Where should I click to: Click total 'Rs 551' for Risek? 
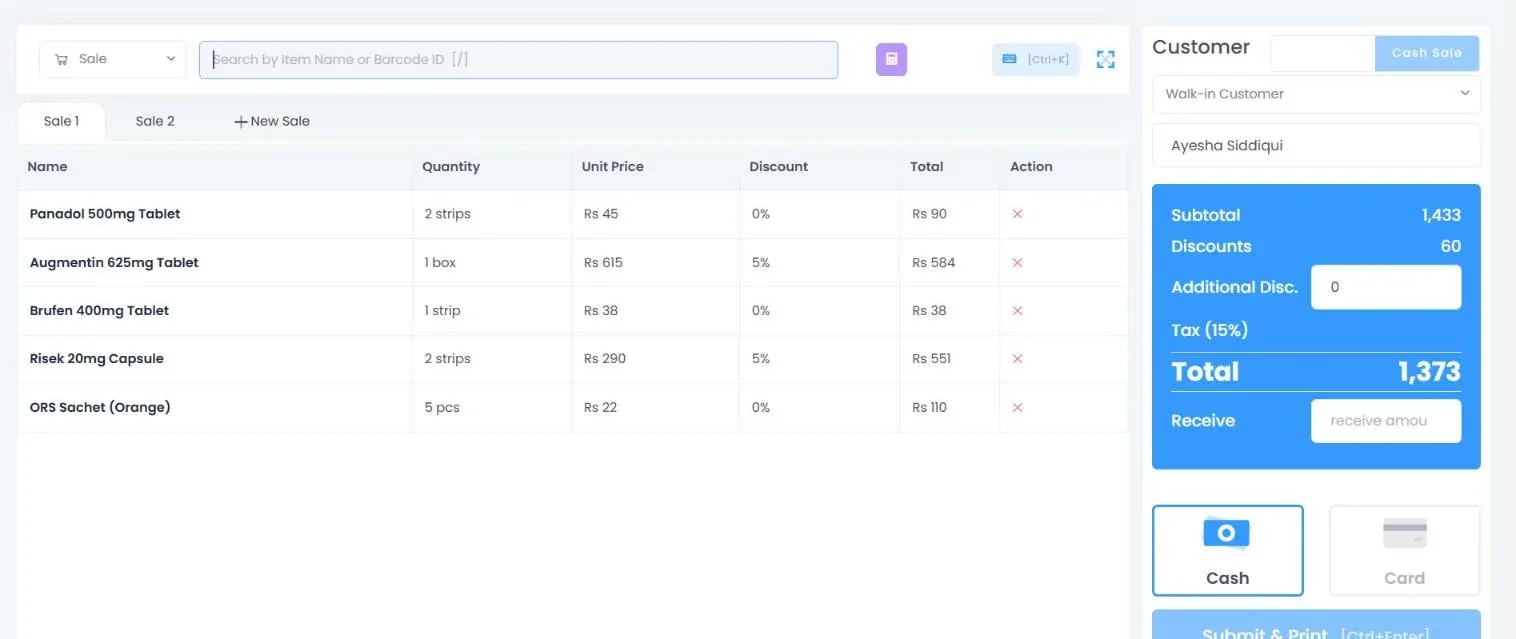pos(931,359)
